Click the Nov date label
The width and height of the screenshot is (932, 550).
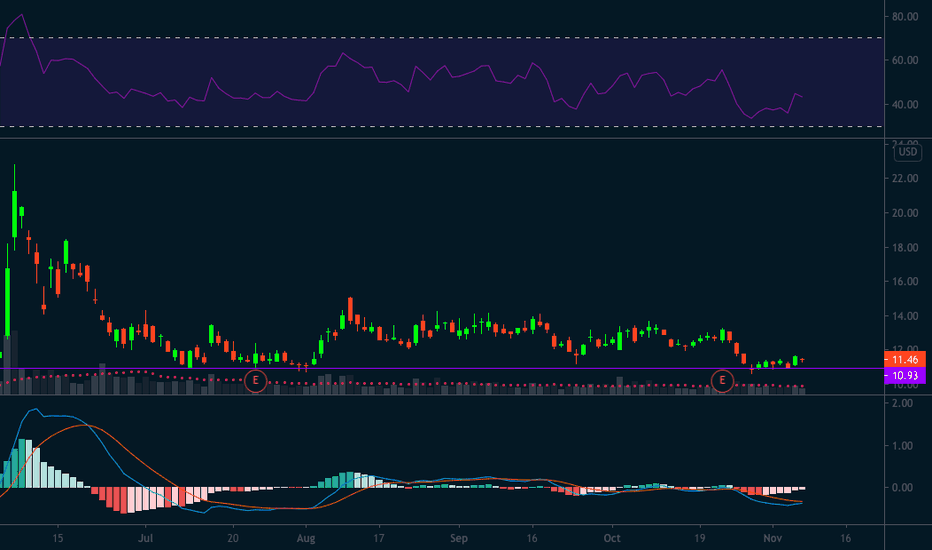772,538
